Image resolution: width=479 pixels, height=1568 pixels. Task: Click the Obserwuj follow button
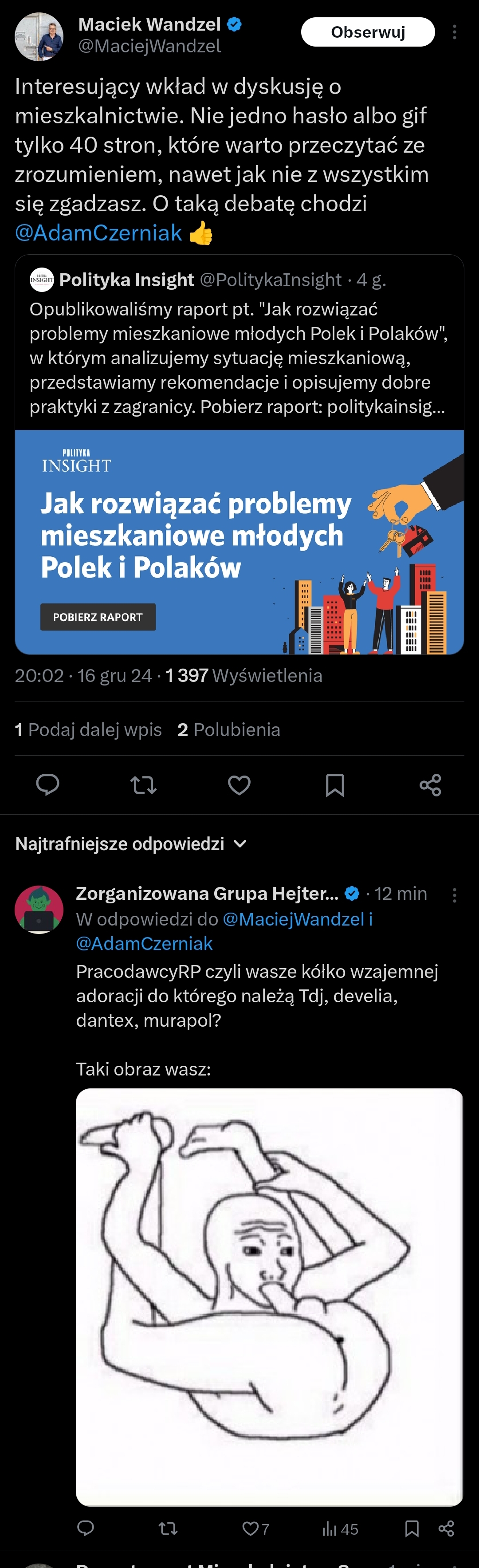coord(368,32)
